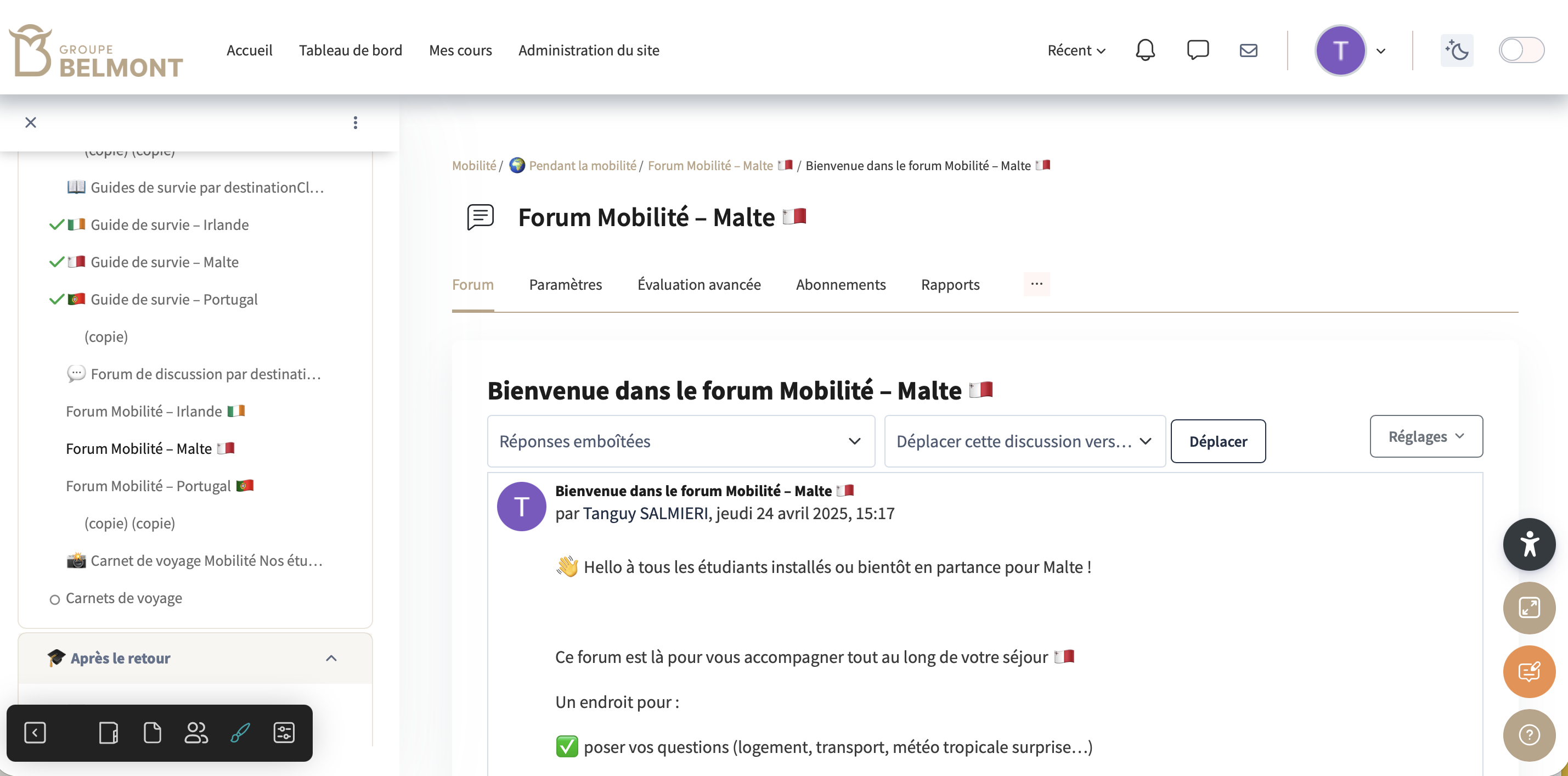The image size is (1568, 776).
Task: Toggle the edit mode switch in header
Action: (x=1521, y=50)
